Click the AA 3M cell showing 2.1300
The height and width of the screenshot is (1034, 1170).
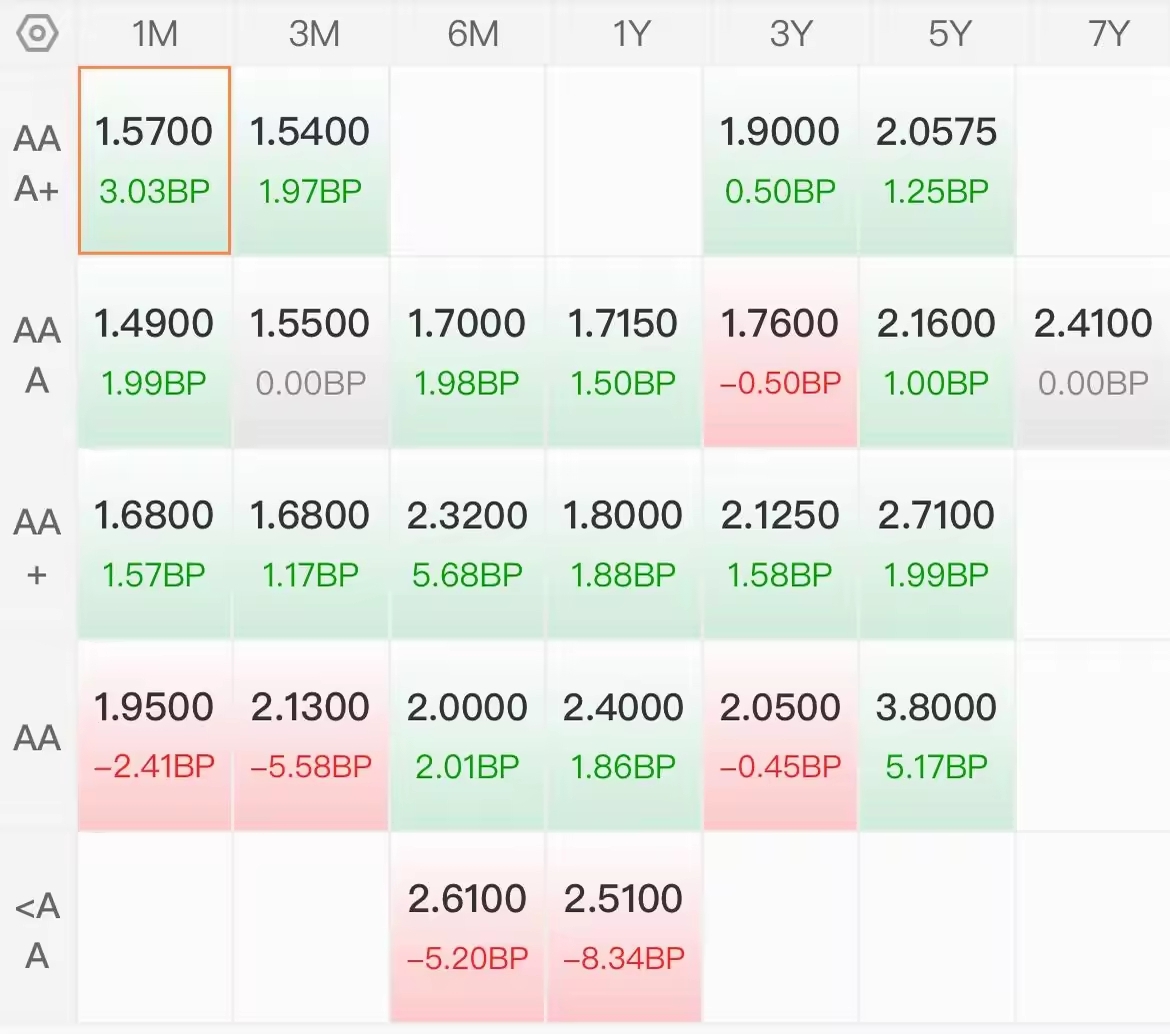point(311,736)
